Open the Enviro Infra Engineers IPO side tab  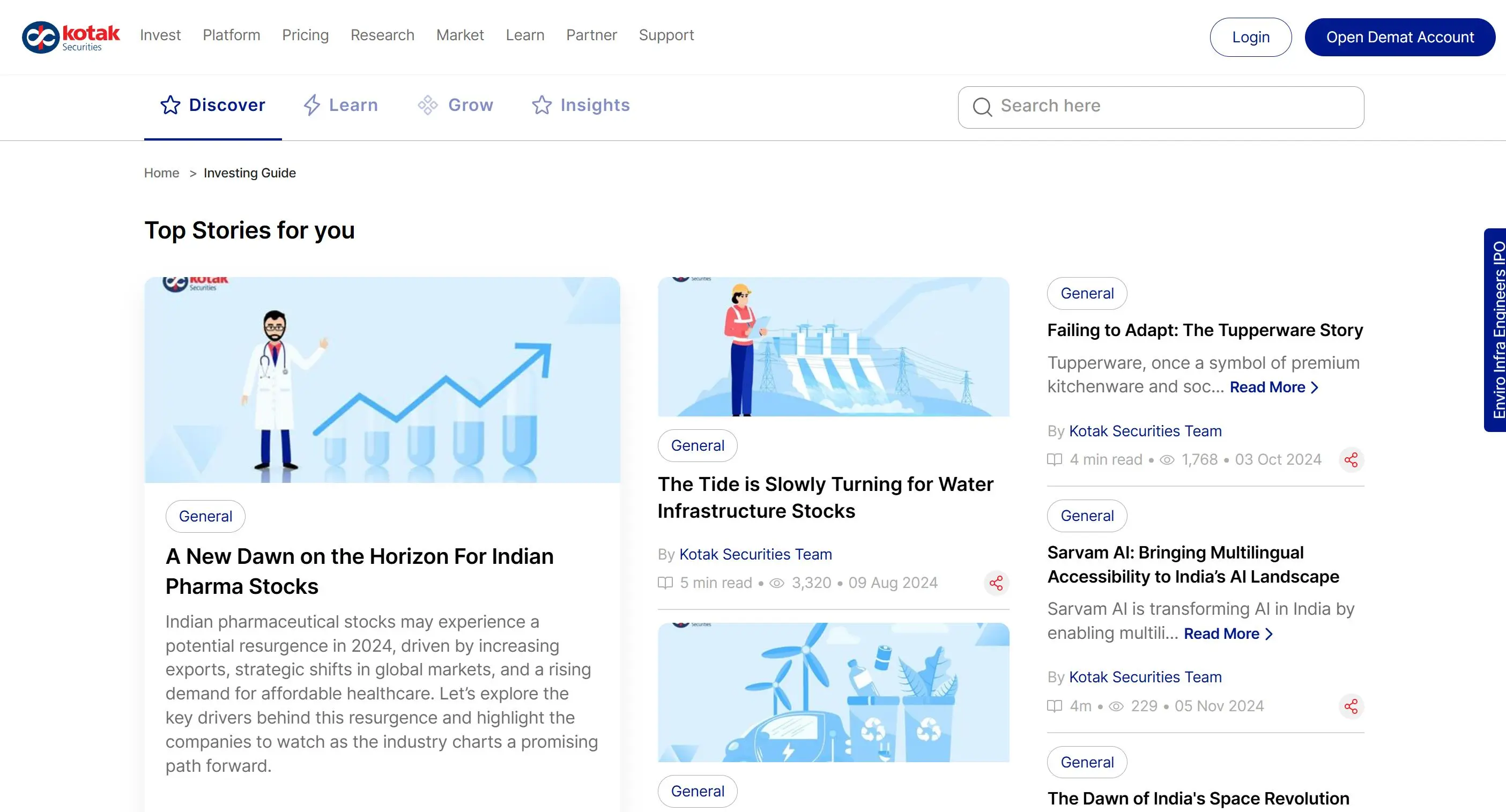[1496, 330]
